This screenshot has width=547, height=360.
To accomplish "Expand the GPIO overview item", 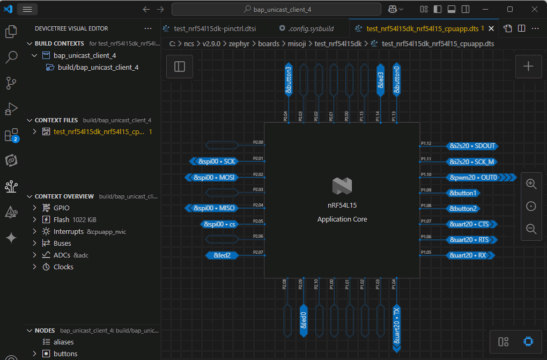I will 35,208.
